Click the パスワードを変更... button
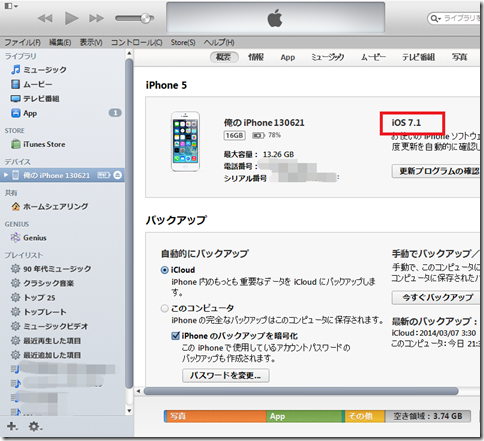Screen dimensions: 484x441 [226, 376]
